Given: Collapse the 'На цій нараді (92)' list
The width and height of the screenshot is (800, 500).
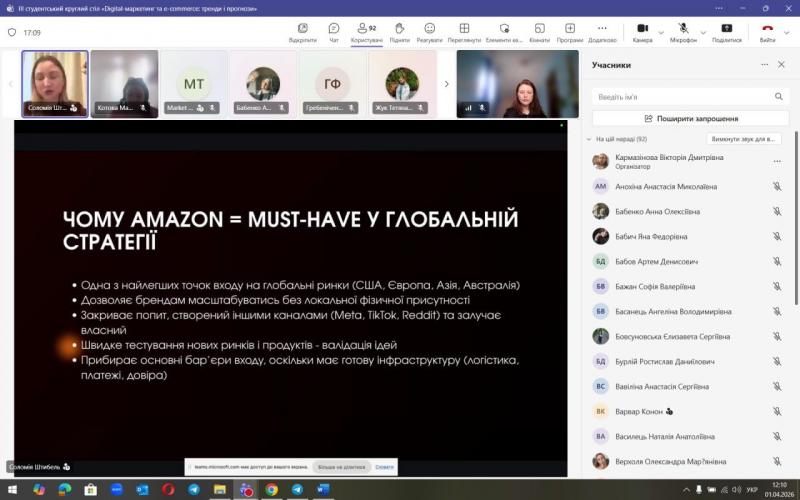Looking at the screenshot, I should [x=590, y=139].
